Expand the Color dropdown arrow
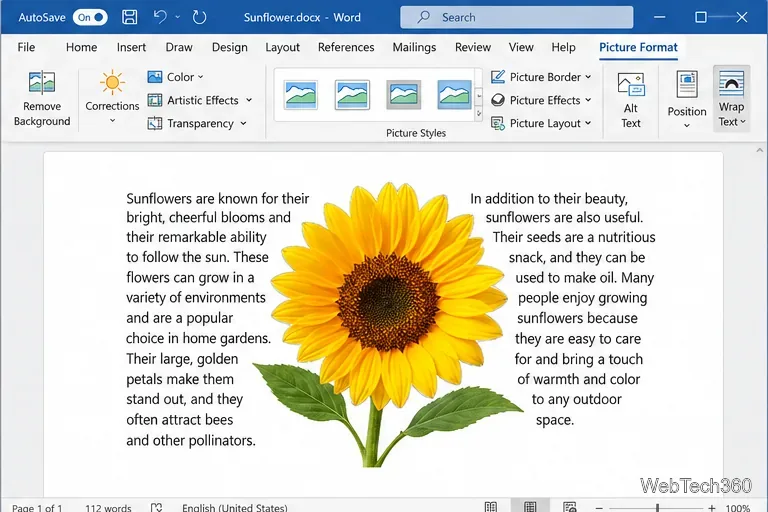The height and width of the screenshot is (512, 768). [x=200, y=77]
